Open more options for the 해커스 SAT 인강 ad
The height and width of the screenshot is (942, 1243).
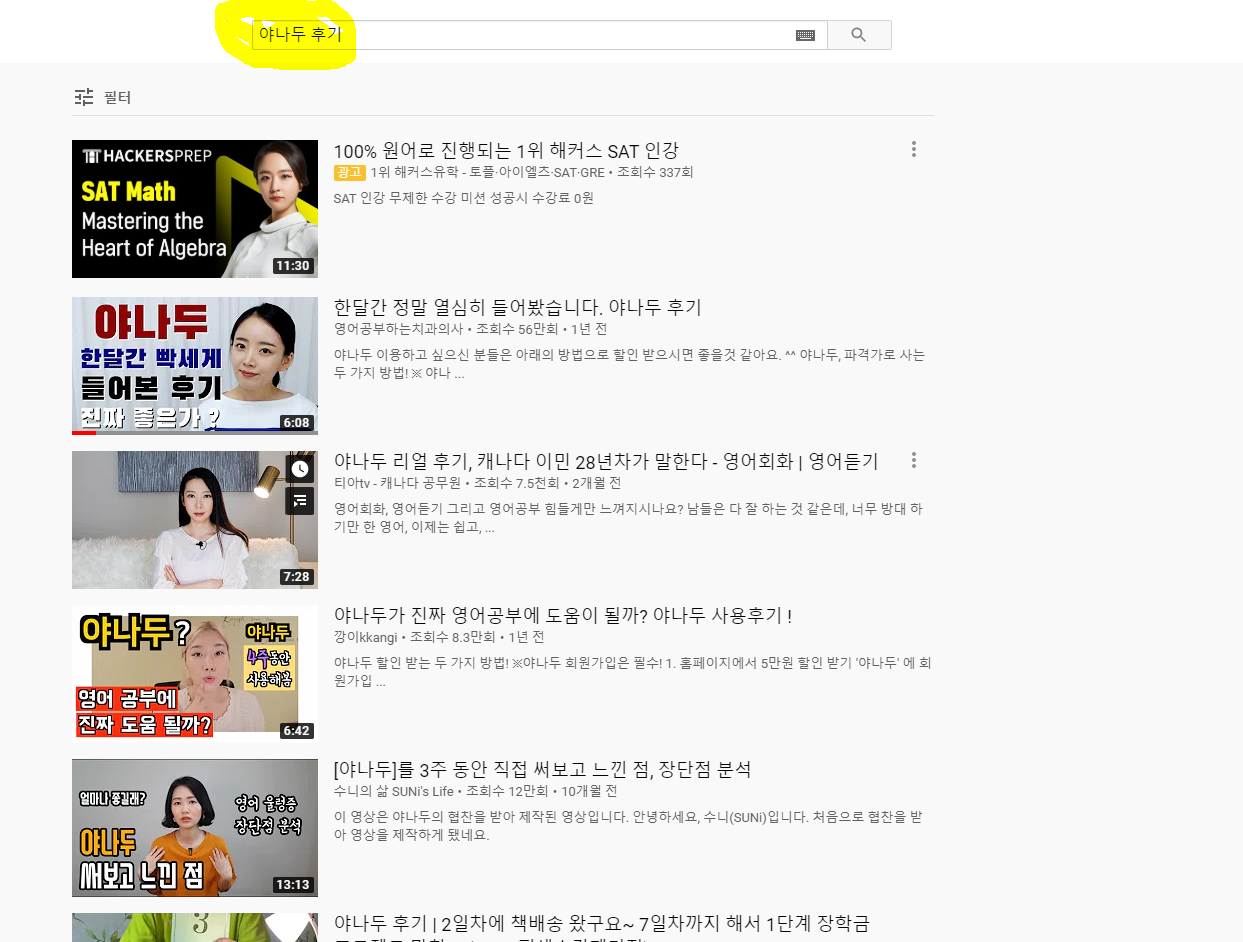pyautogui.click(x=913, y=150)
